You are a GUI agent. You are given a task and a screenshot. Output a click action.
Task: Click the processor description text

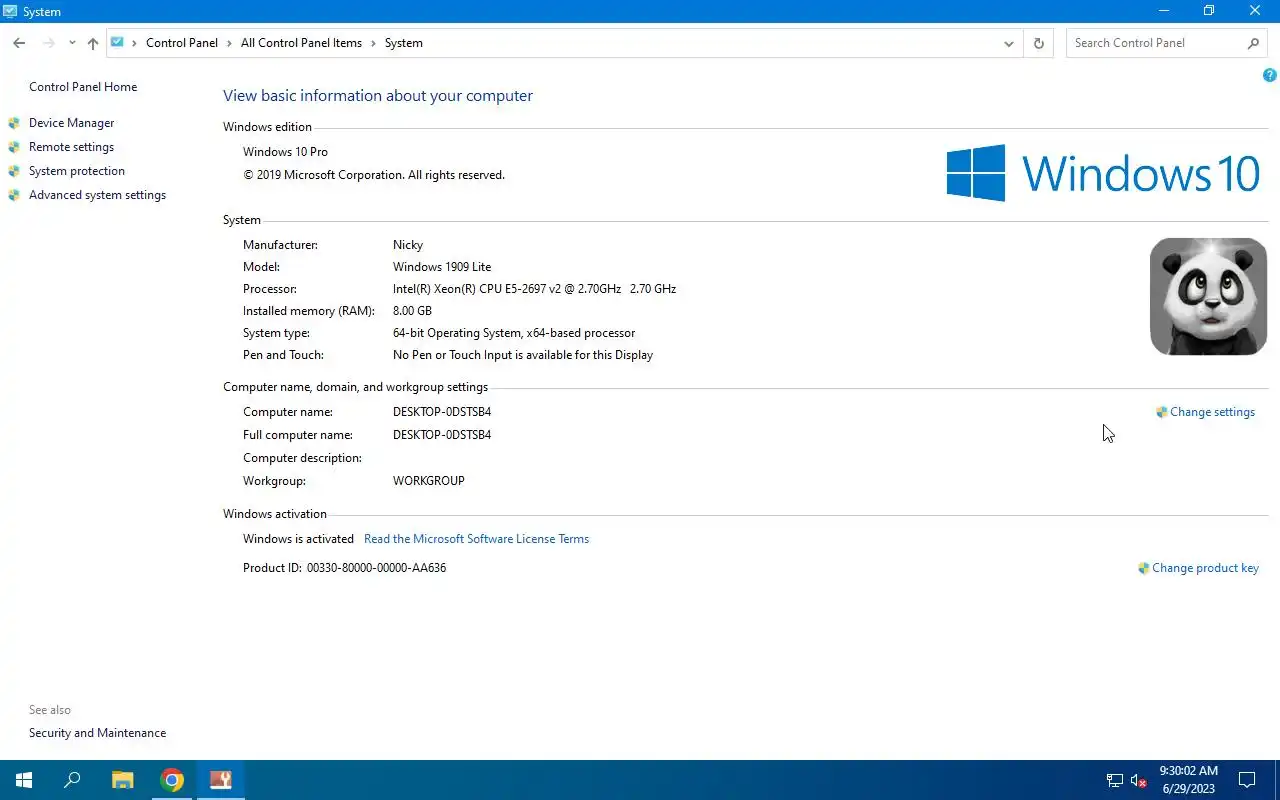[534, 289]
